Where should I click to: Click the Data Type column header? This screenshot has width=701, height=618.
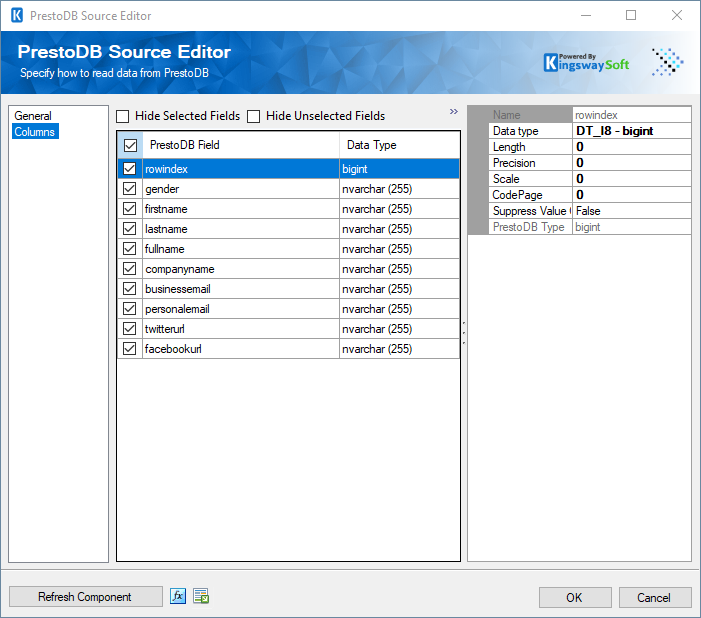(x=400, y=145)
